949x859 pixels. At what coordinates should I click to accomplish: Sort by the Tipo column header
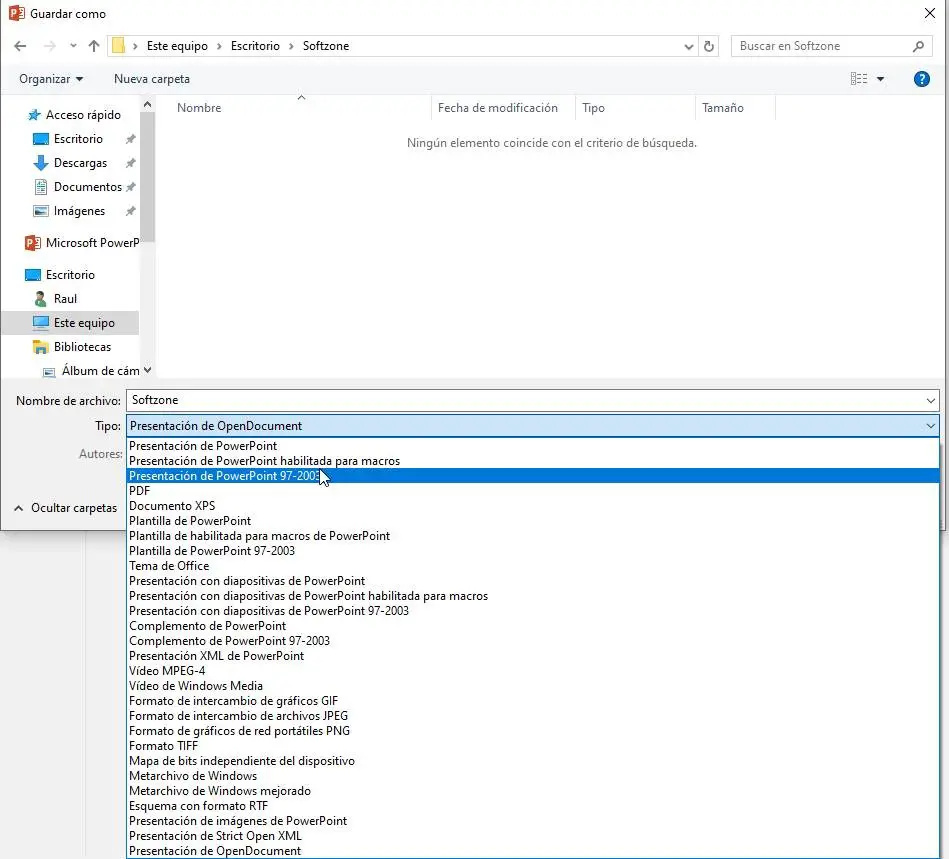point(593,108)
